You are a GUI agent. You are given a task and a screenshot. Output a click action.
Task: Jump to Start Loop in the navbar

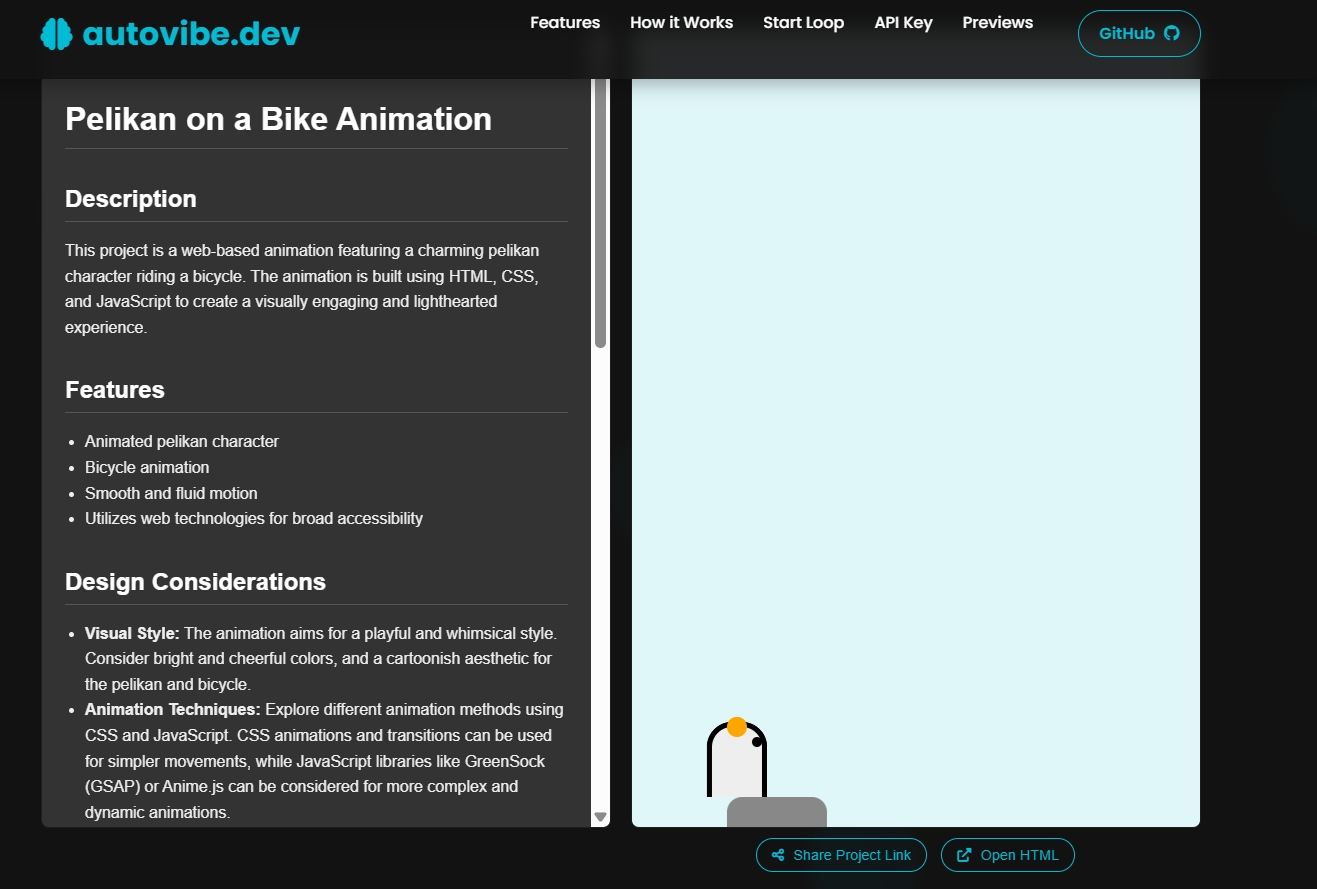click(803, 22)
